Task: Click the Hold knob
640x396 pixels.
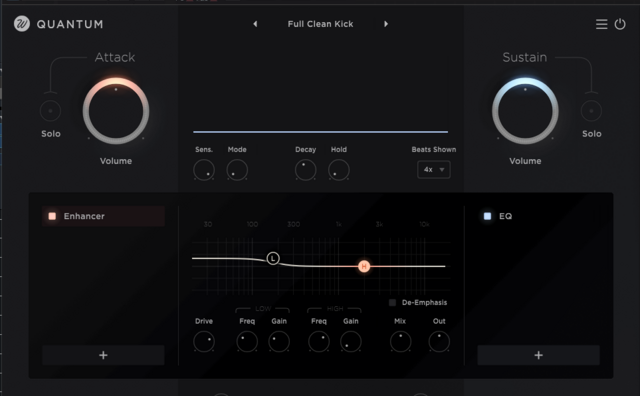Action: pos(339,170)
